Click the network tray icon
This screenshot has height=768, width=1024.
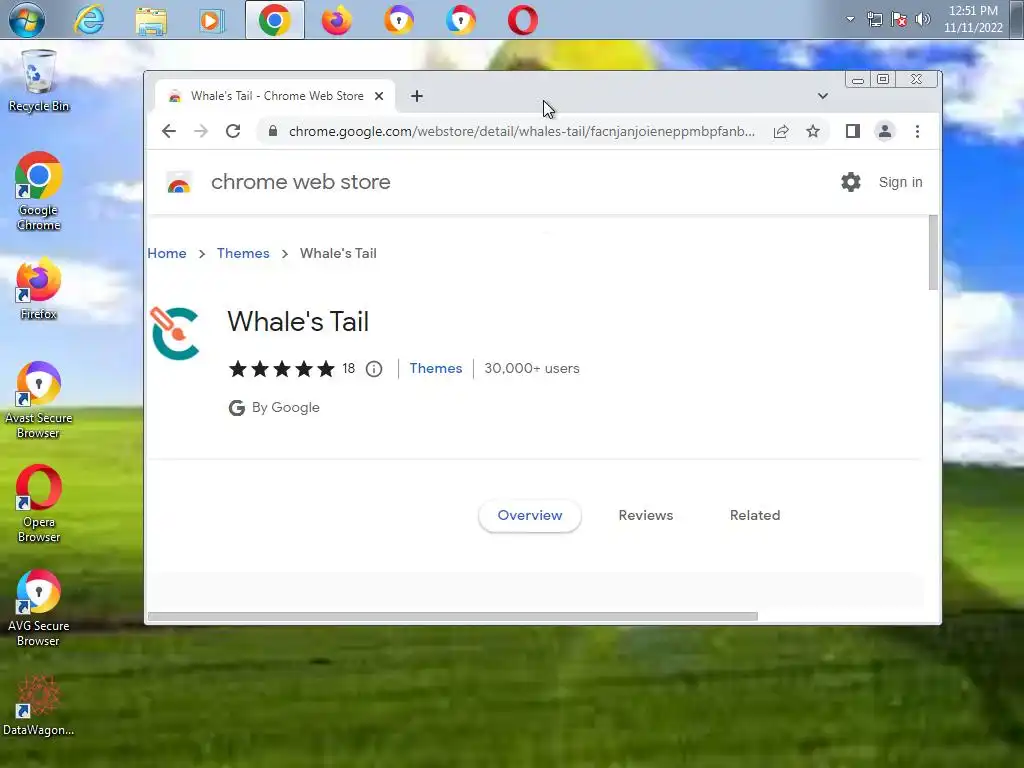(874, 20)
